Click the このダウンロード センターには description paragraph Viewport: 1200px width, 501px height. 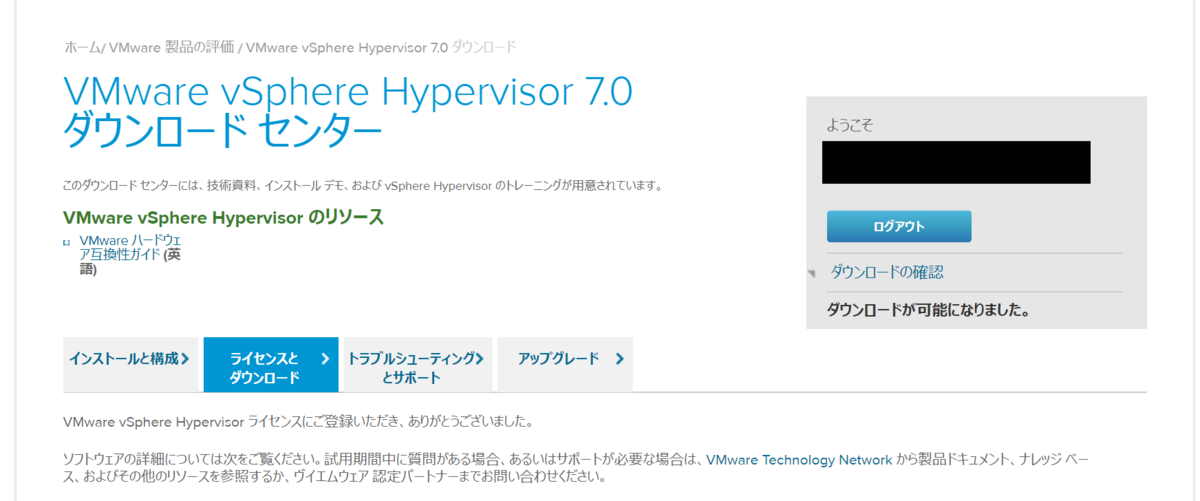coord(362,186)
